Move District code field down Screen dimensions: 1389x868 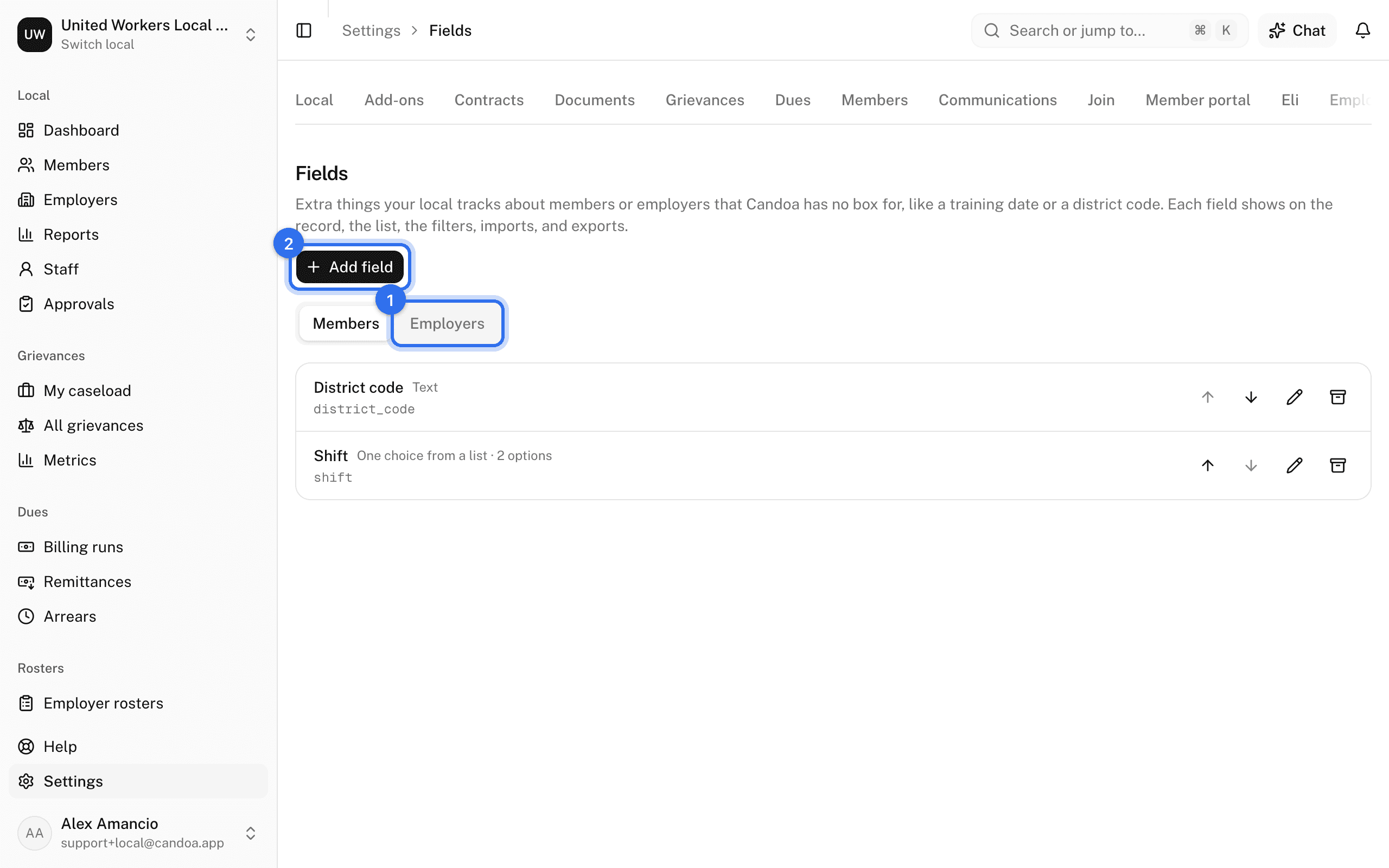(1251, 397)
